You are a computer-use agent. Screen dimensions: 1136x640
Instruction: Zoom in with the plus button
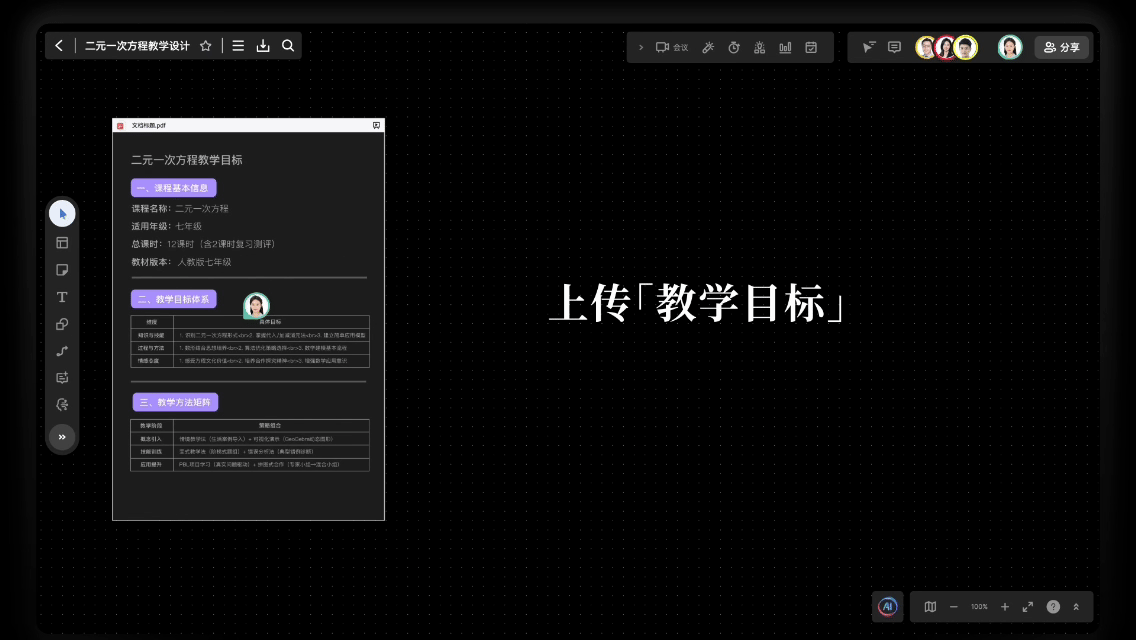(1005, 607)
